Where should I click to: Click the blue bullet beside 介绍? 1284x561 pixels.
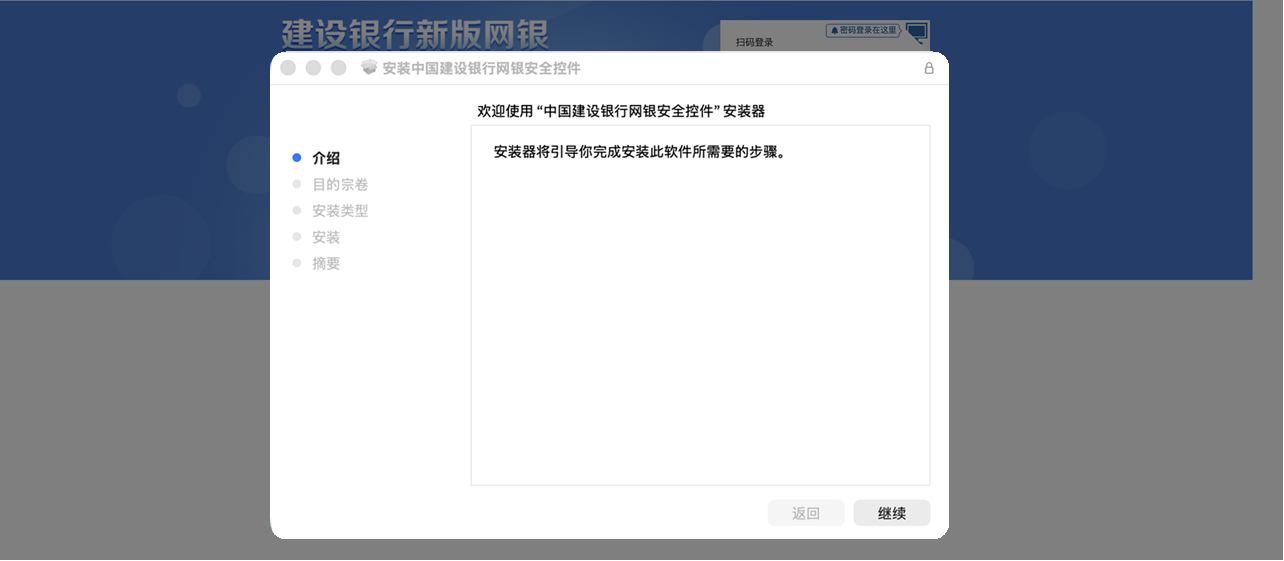click(296, 158)
